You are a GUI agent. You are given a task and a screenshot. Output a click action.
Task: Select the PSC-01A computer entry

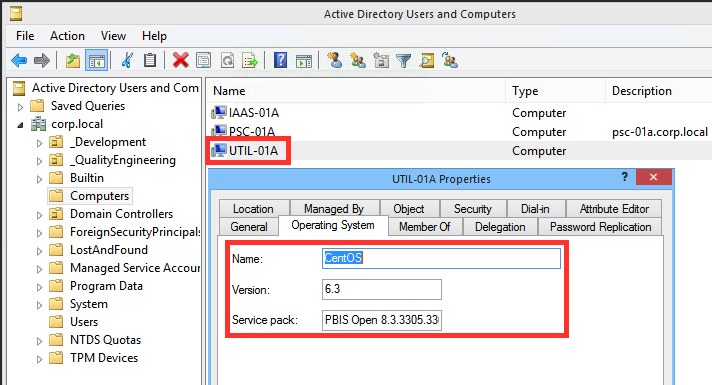click(x=252, y=132)
